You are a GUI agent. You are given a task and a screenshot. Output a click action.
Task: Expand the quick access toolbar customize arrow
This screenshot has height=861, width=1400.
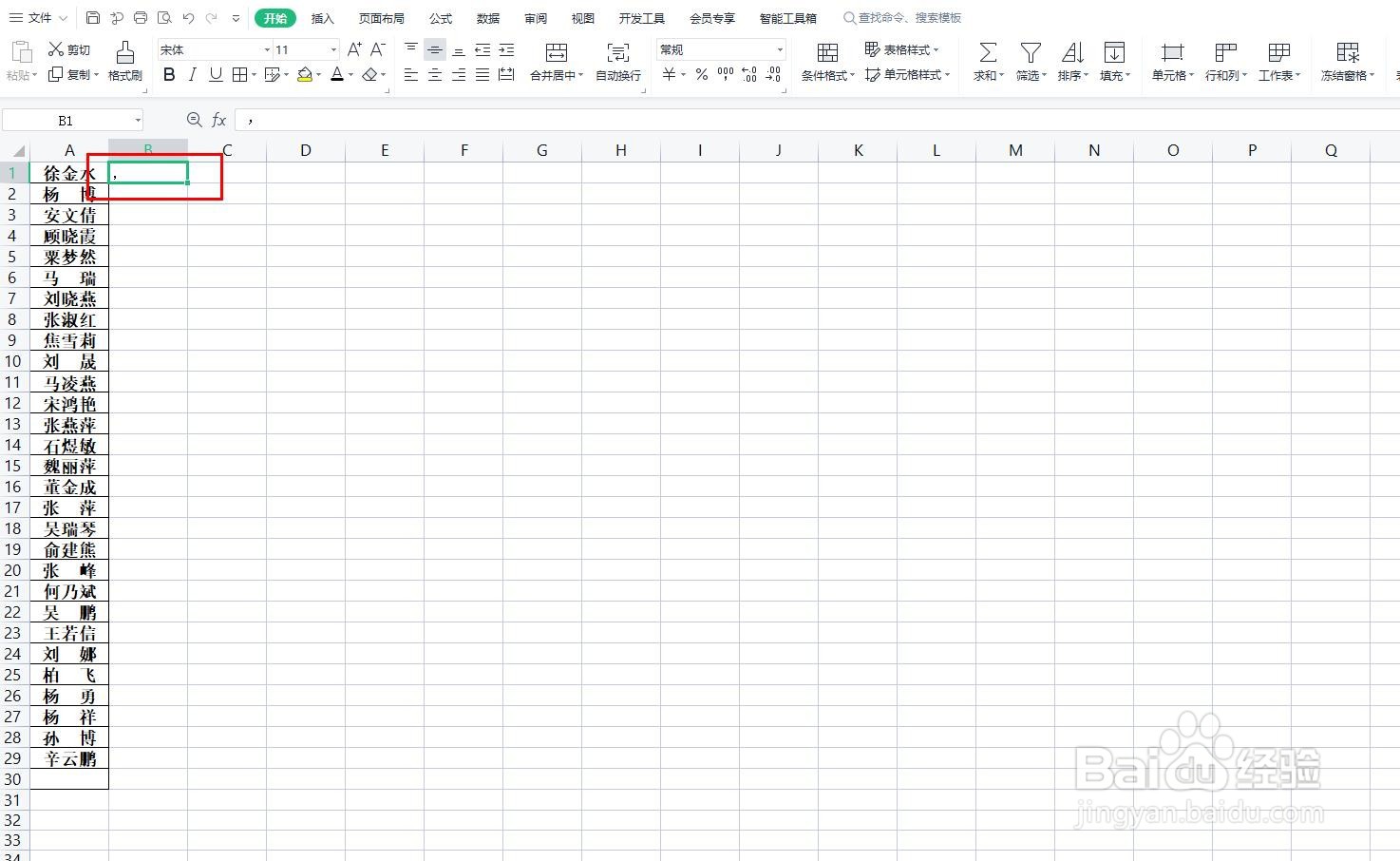click(236, 18)
